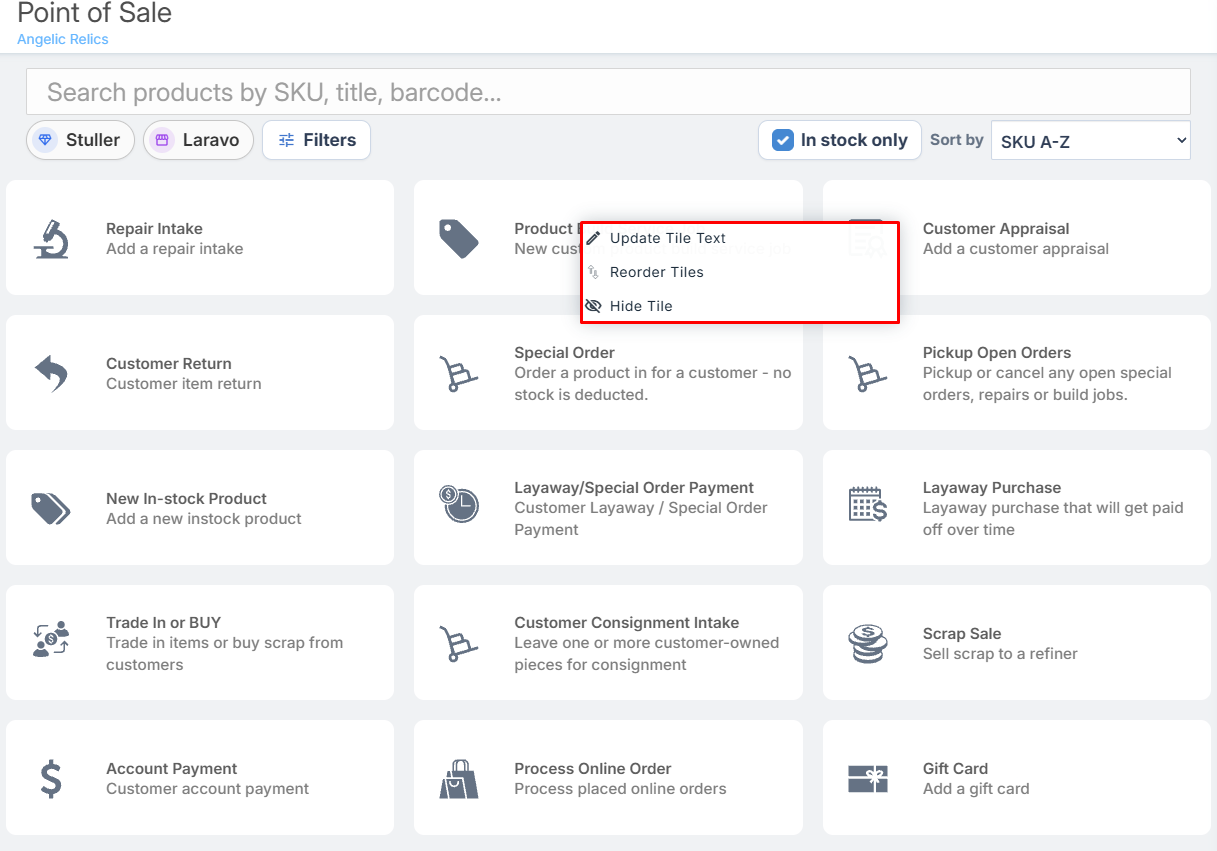
Task: Click the New In-stock Product tags icon
Action: pyautogui.click(x=51, y=509)
